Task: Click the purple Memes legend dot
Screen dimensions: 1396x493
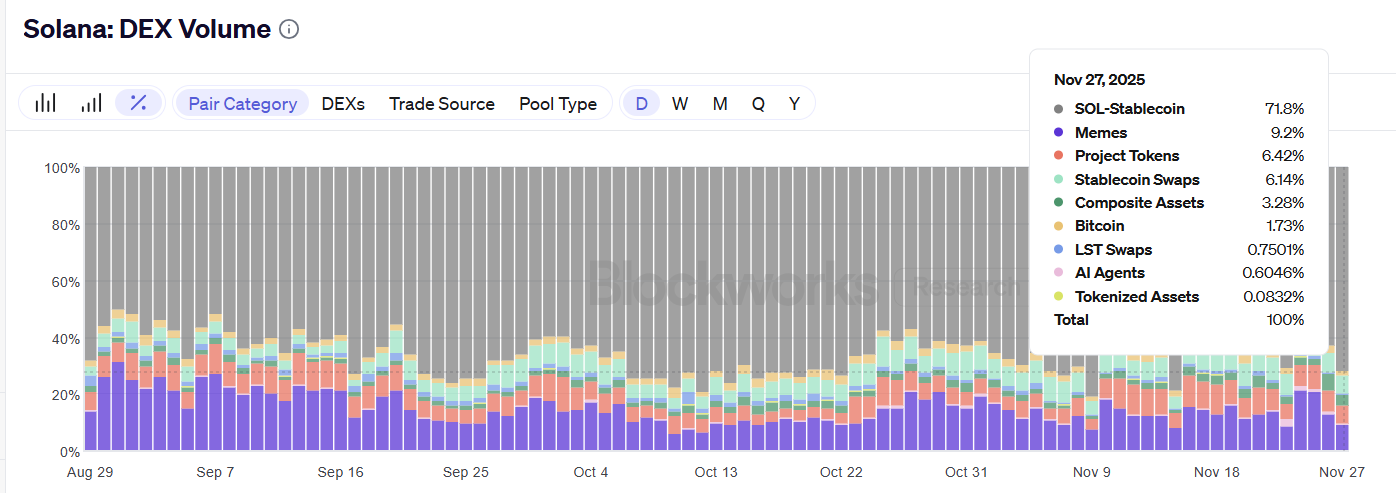Action: click(1059, 133)
